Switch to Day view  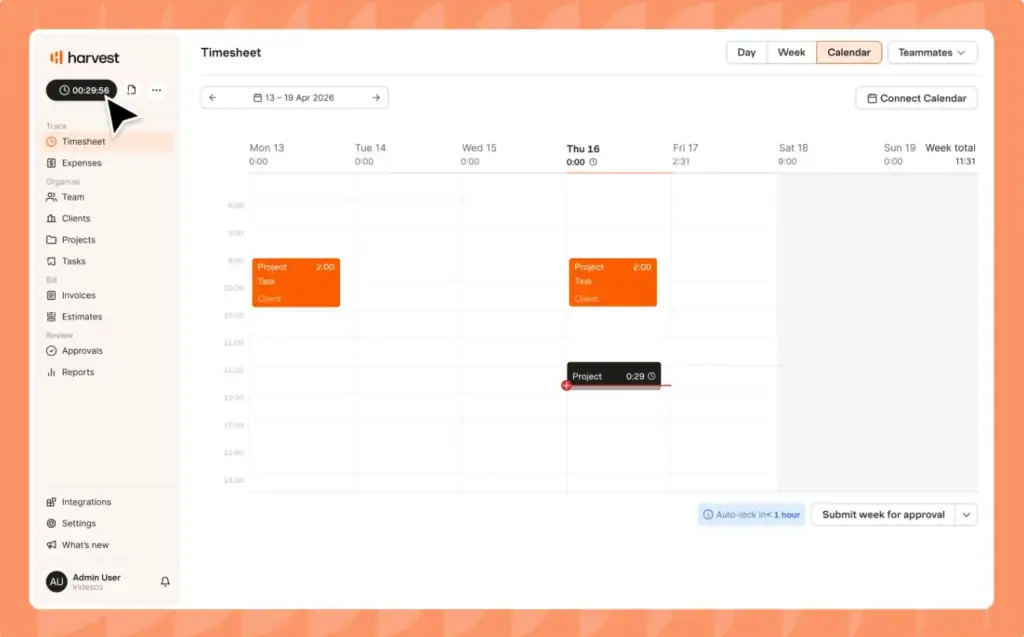(746, 52)
